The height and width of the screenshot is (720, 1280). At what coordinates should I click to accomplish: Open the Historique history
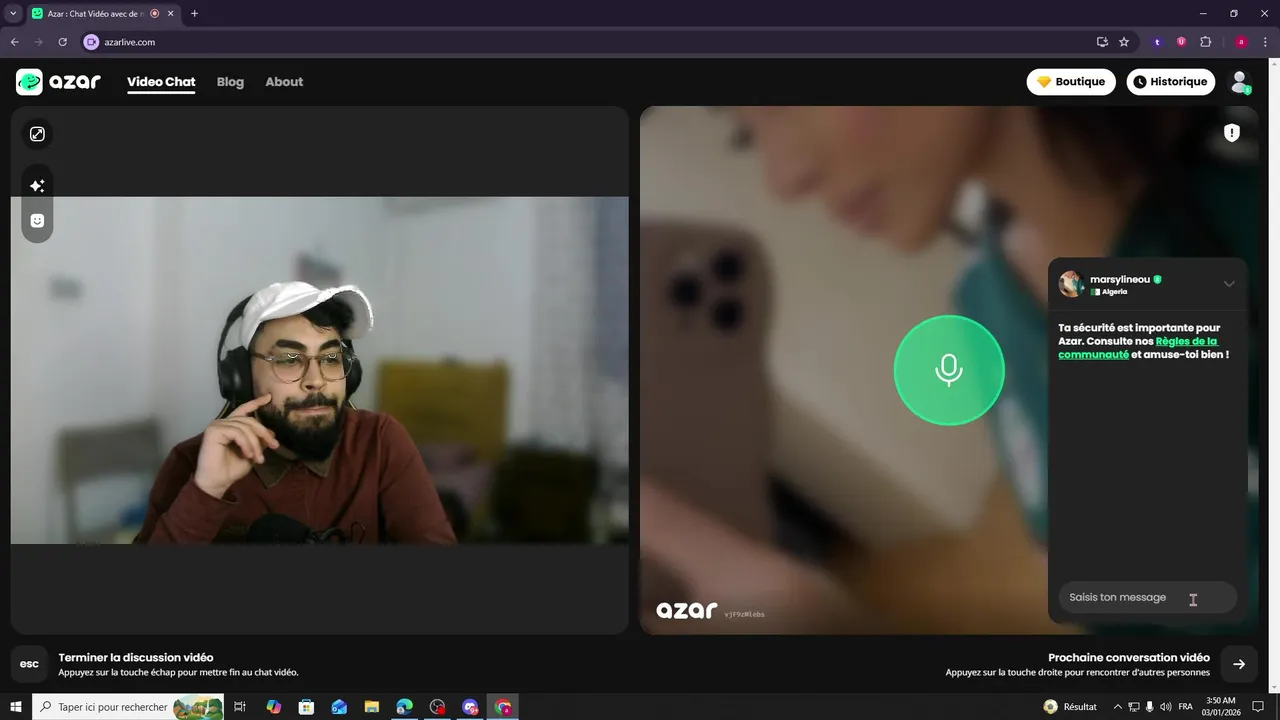(x=1170, y=82)
